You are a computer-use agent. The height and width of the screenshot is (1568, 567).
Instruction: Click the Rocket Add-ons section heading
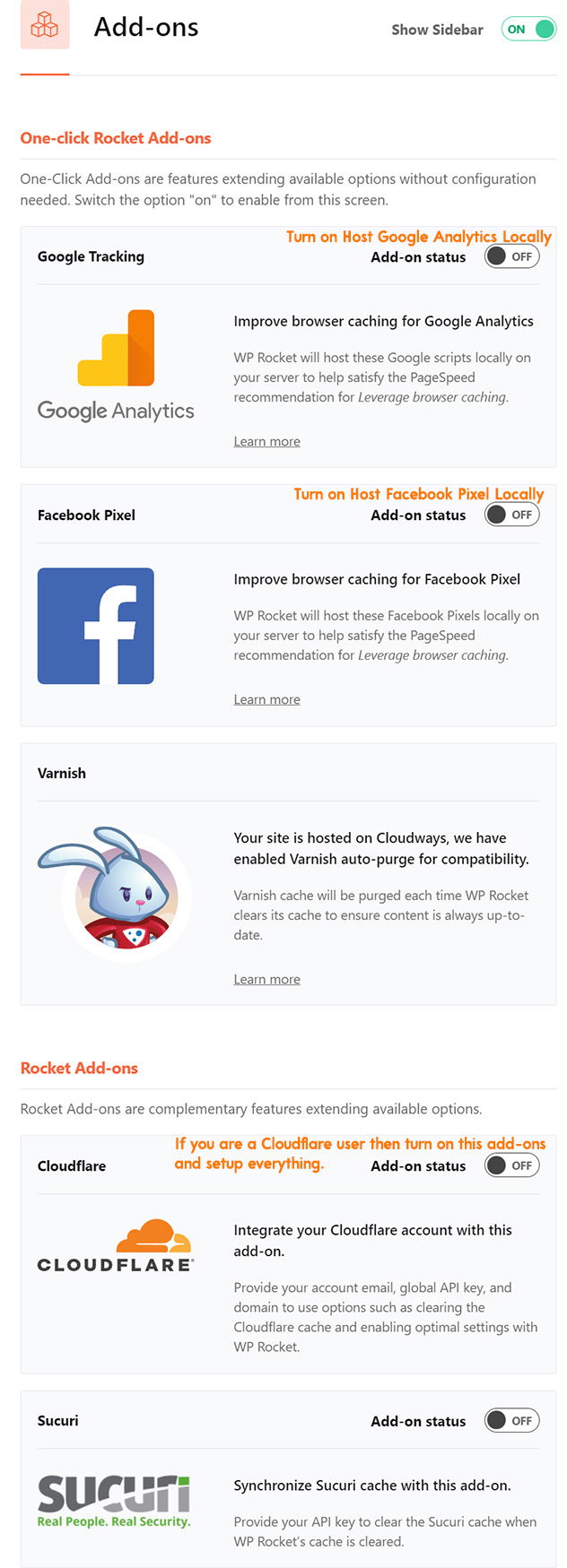click(79, 1068)
